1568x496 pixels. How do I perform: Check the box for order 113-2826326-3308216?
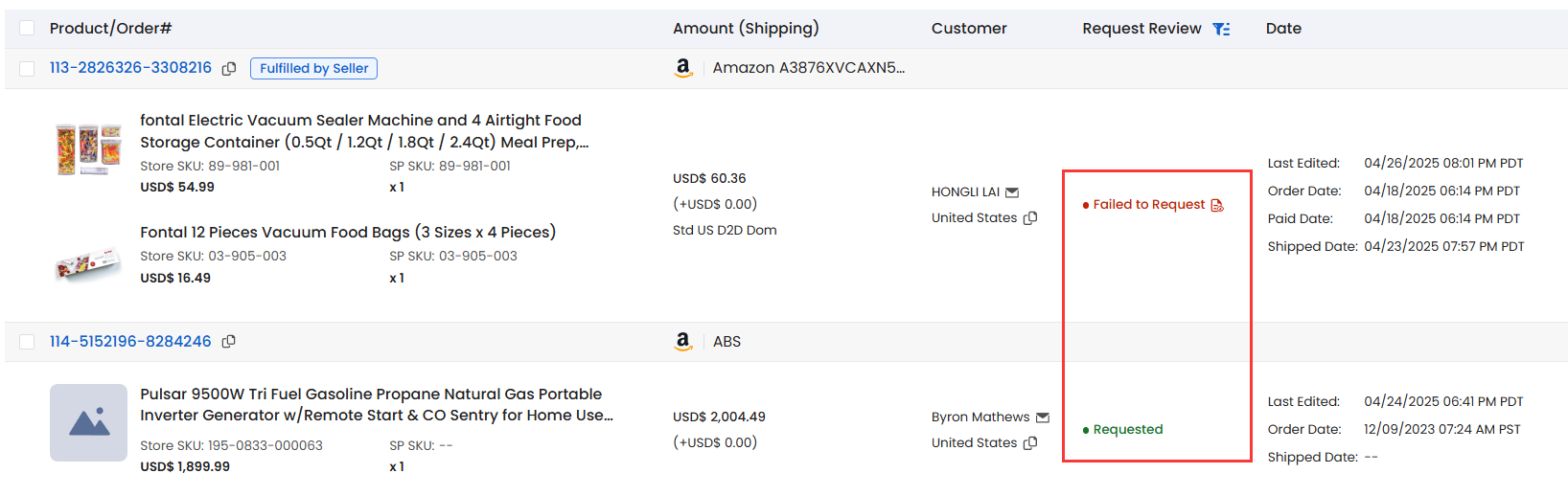click(27, 68)
